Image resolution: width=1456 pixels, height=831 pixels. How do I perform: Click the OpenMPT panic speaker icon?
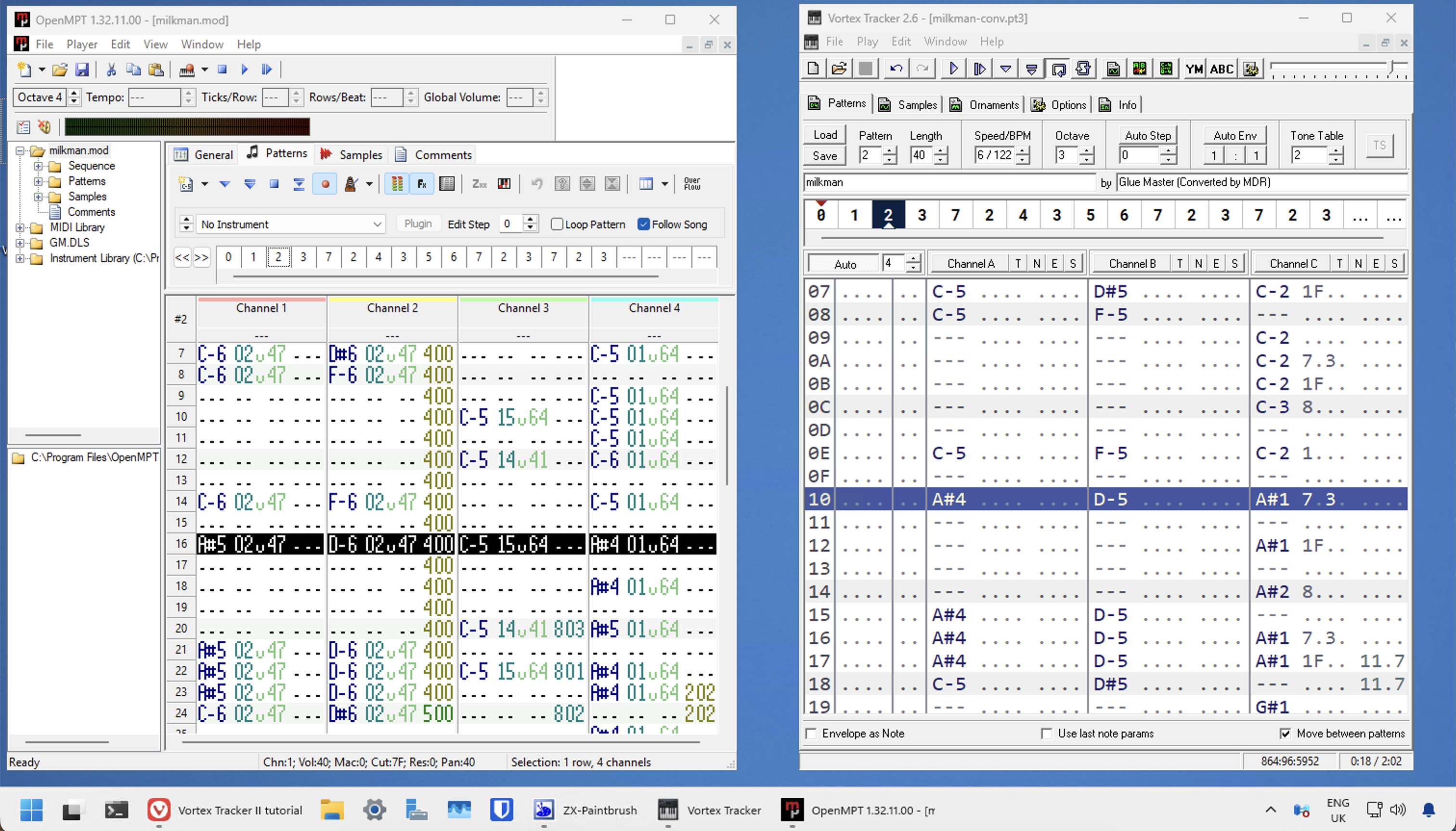click(x=44, y=127)
